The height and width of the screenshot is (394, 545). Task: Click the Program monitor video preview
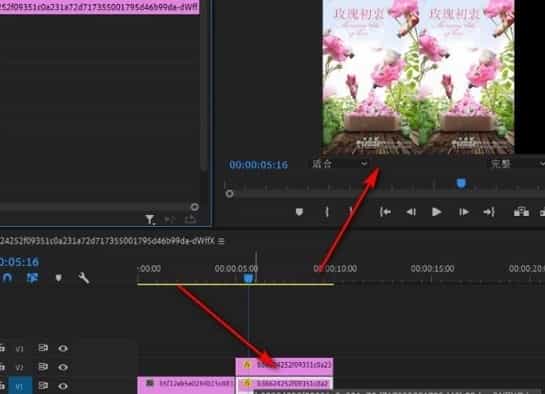418,77
